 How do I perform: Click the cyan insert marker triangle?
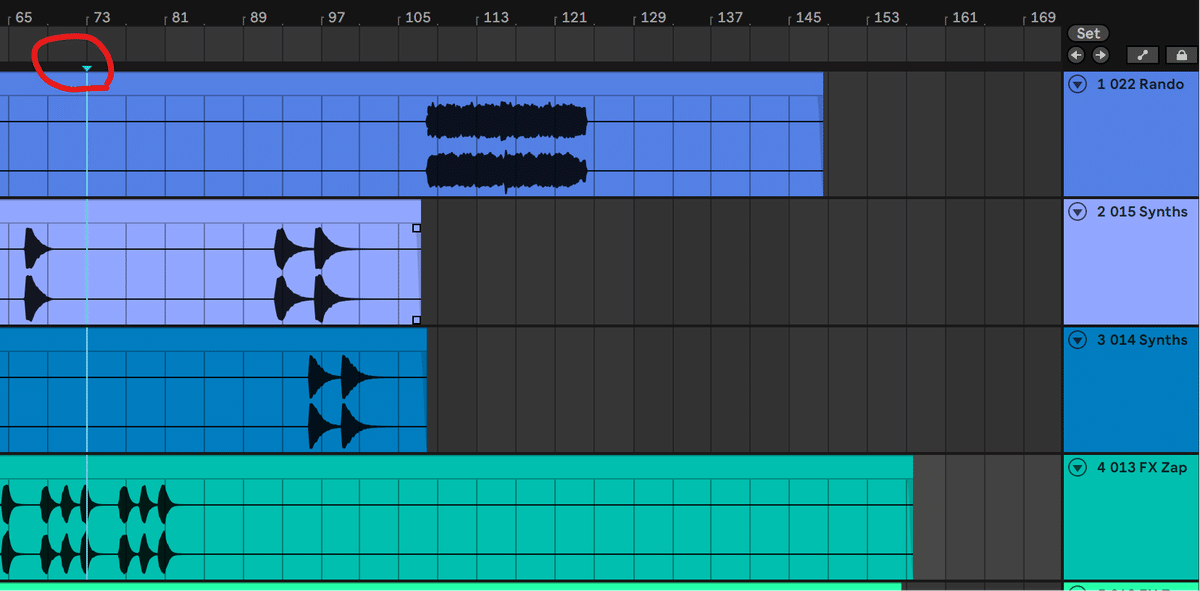pyautogui.click(x=87, y=68)
